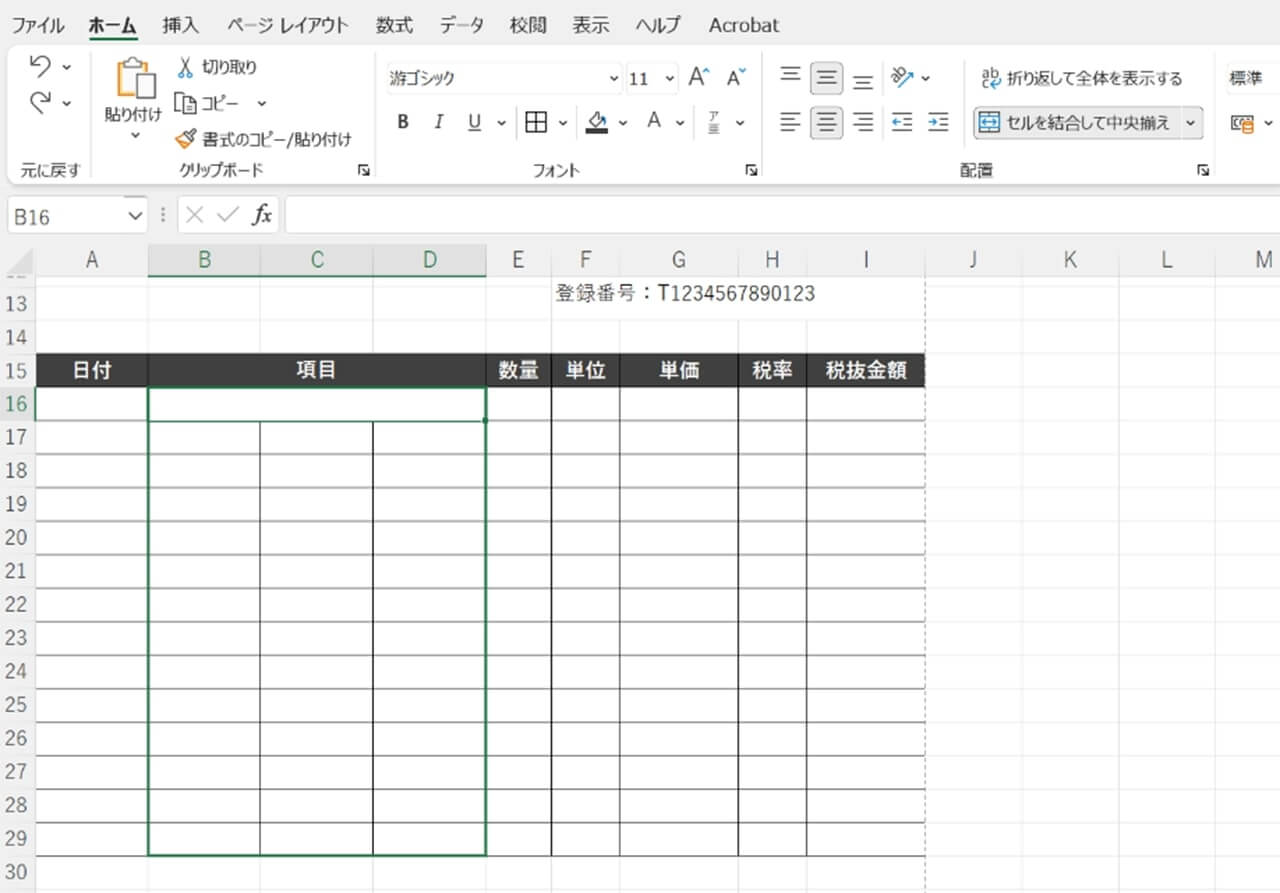Viewport: 1280px width, 893px height.
Task: Toggle center horizontal alignment
Action: click(x=826, y=122)
